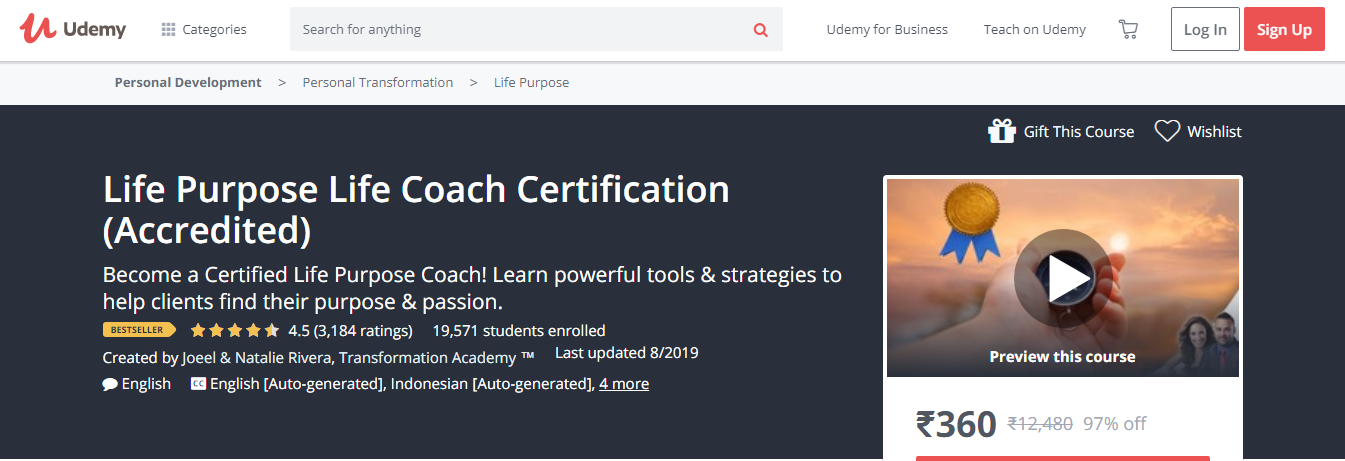This screenshot has height=461, width=1345.
Task: Click the speech bubble language icon
Action: pyautogui.click(x=110, y=384)
